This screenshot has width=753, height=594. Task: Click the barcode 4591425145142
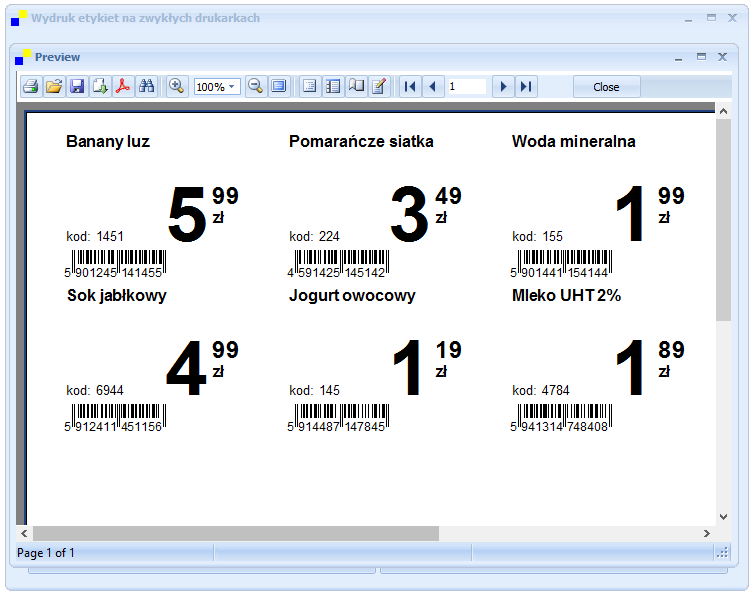[x=338, y=264]
